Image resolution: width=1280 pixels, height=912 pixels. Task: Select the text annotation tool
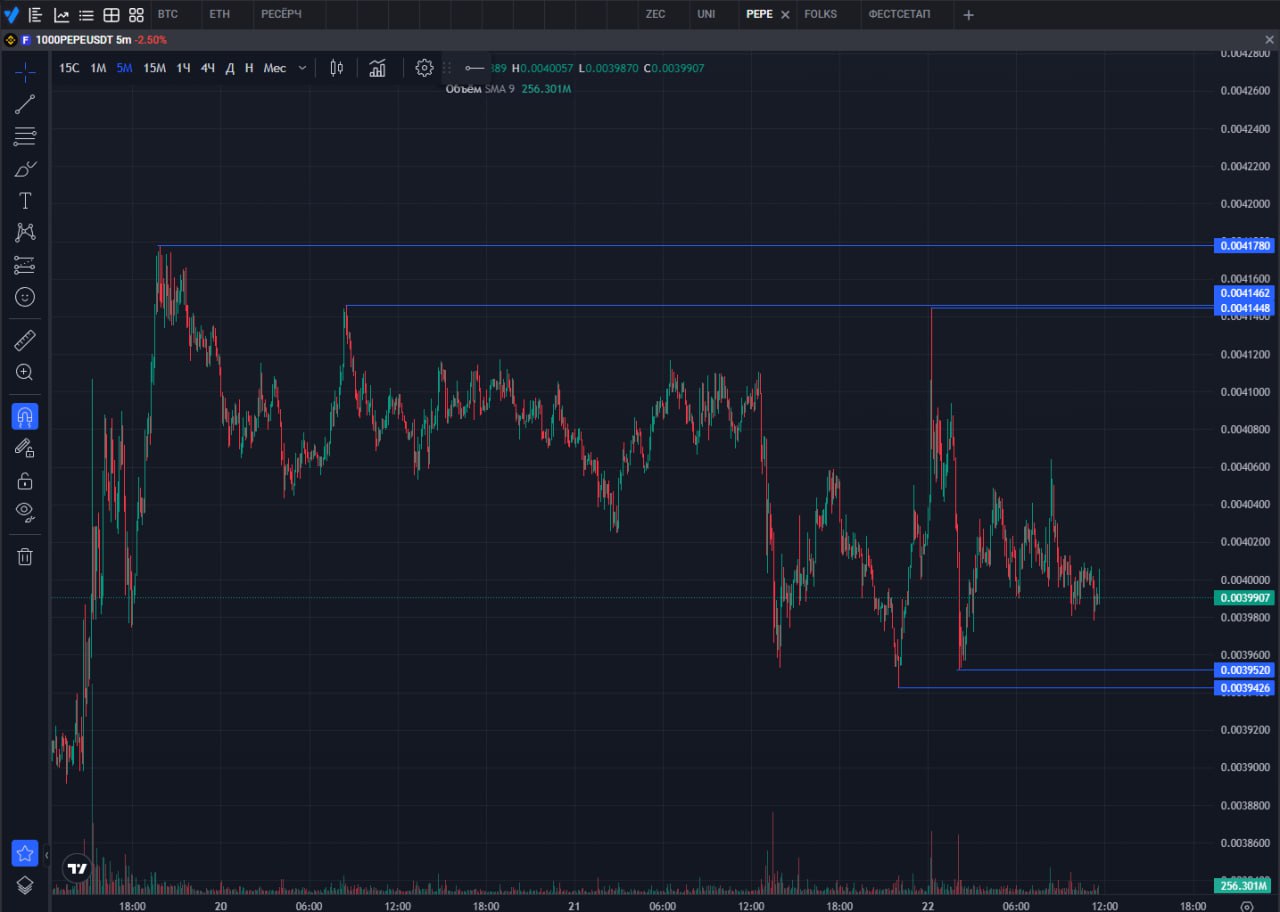(x=25, y=201)
